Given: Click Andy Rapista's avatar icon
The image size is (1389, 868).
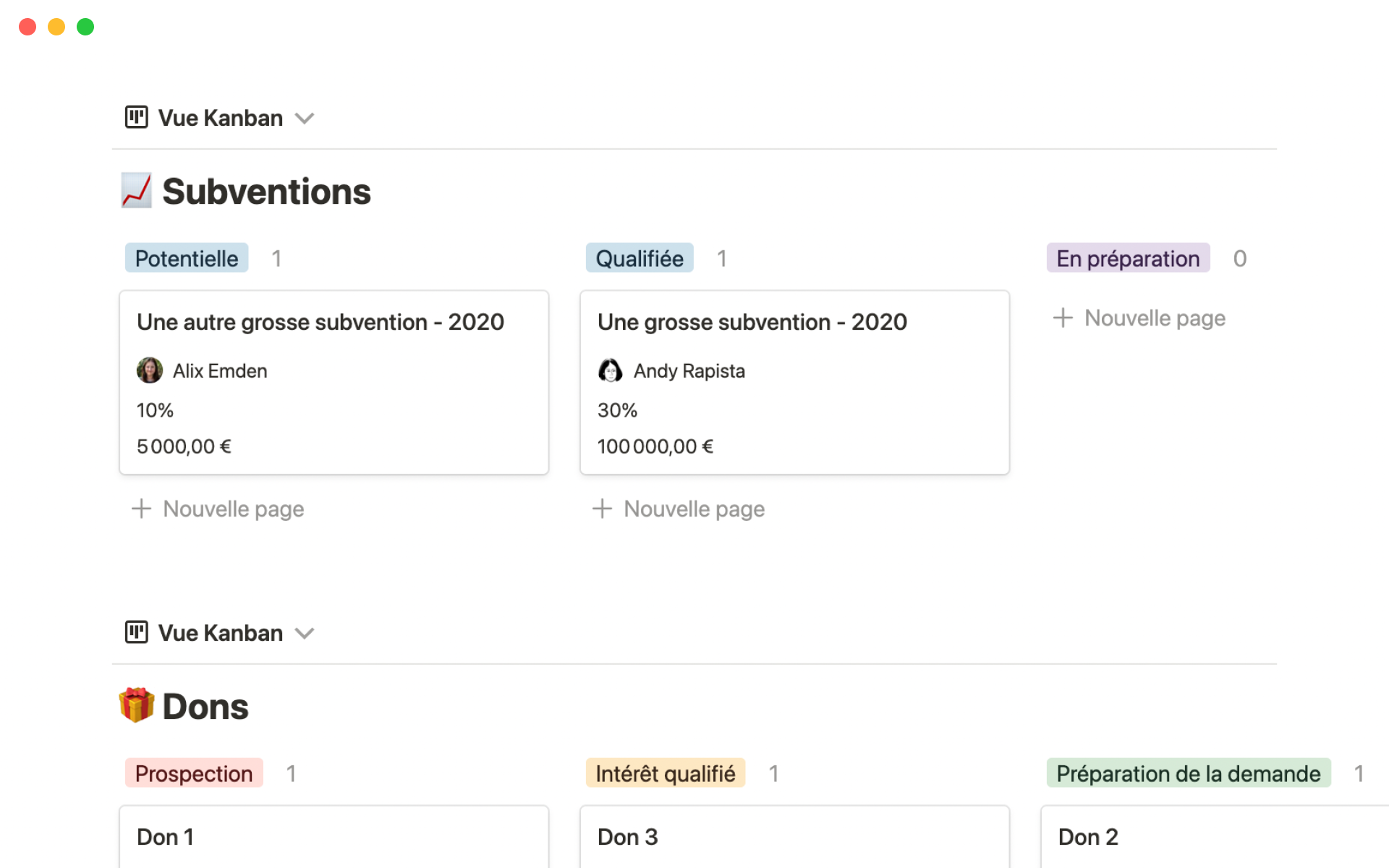Looking at the screenshot, I should 610,370.
